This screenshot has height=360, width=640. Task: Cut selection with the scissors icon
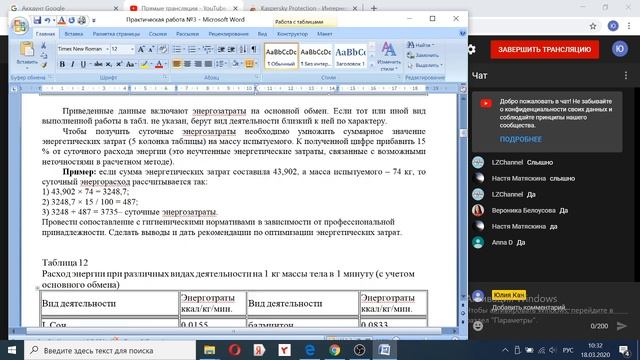43,46
